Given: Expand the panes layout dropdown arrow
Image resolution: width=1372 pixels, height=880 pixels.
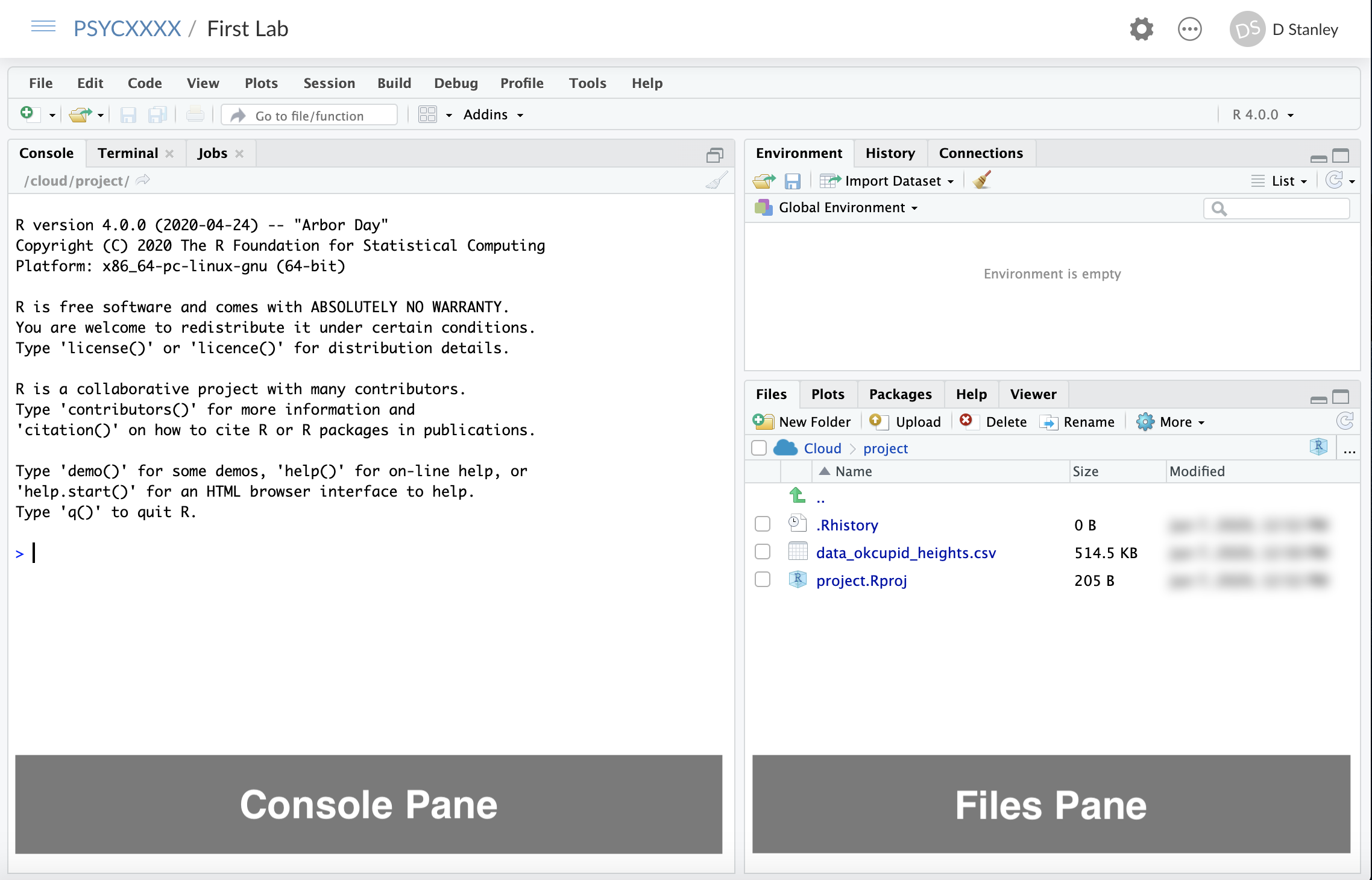Looking at the screenshot, I should coord(448,115).
